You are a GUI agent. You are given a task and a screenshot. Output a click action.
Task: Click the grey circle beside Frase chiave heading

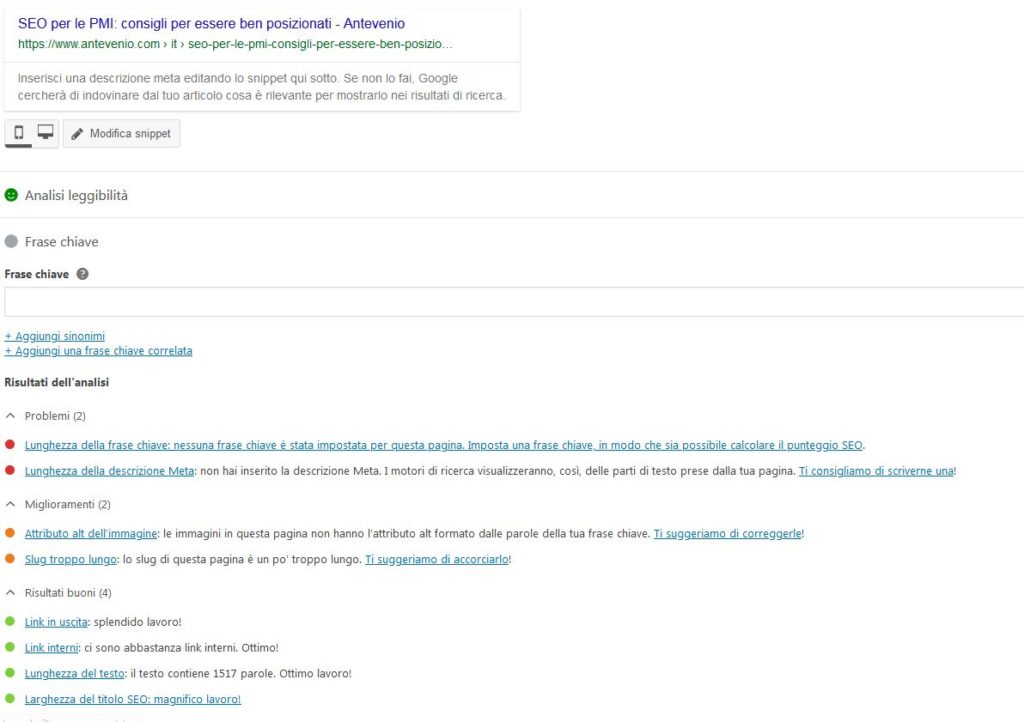pyautogui.click(x=11, y=242)
